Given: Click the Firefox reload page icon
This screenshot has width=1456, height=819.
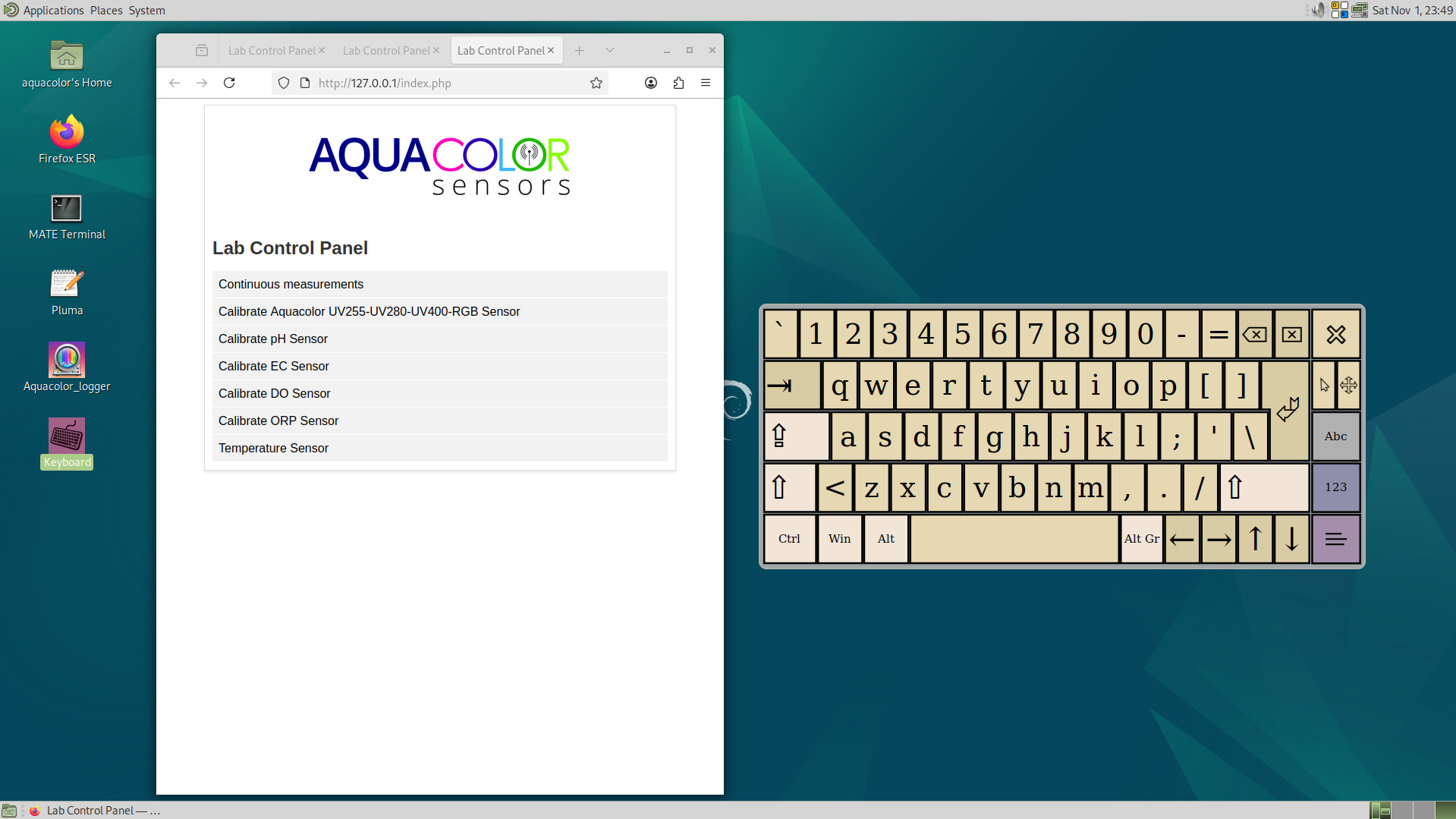Looking at the screenshot, I should 229,83.
